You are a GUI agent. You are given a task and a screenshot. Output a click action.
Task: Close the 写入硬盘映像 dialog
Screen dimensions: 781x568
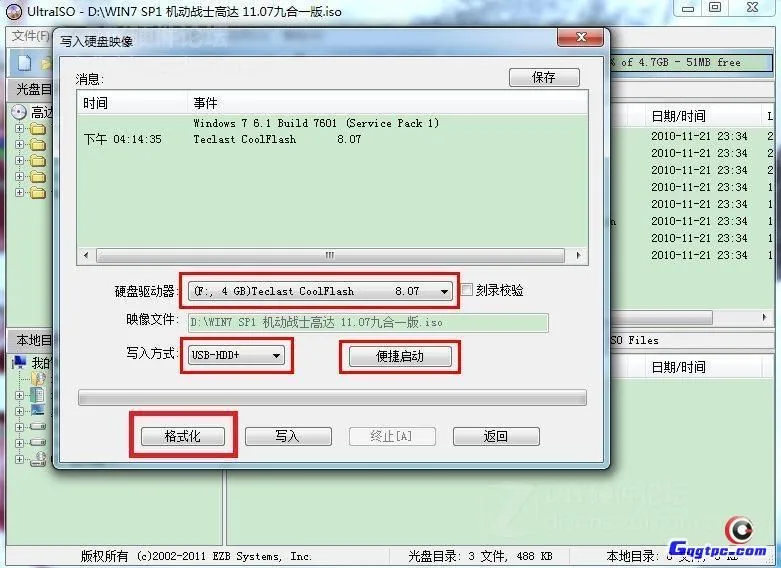(580, 37)
